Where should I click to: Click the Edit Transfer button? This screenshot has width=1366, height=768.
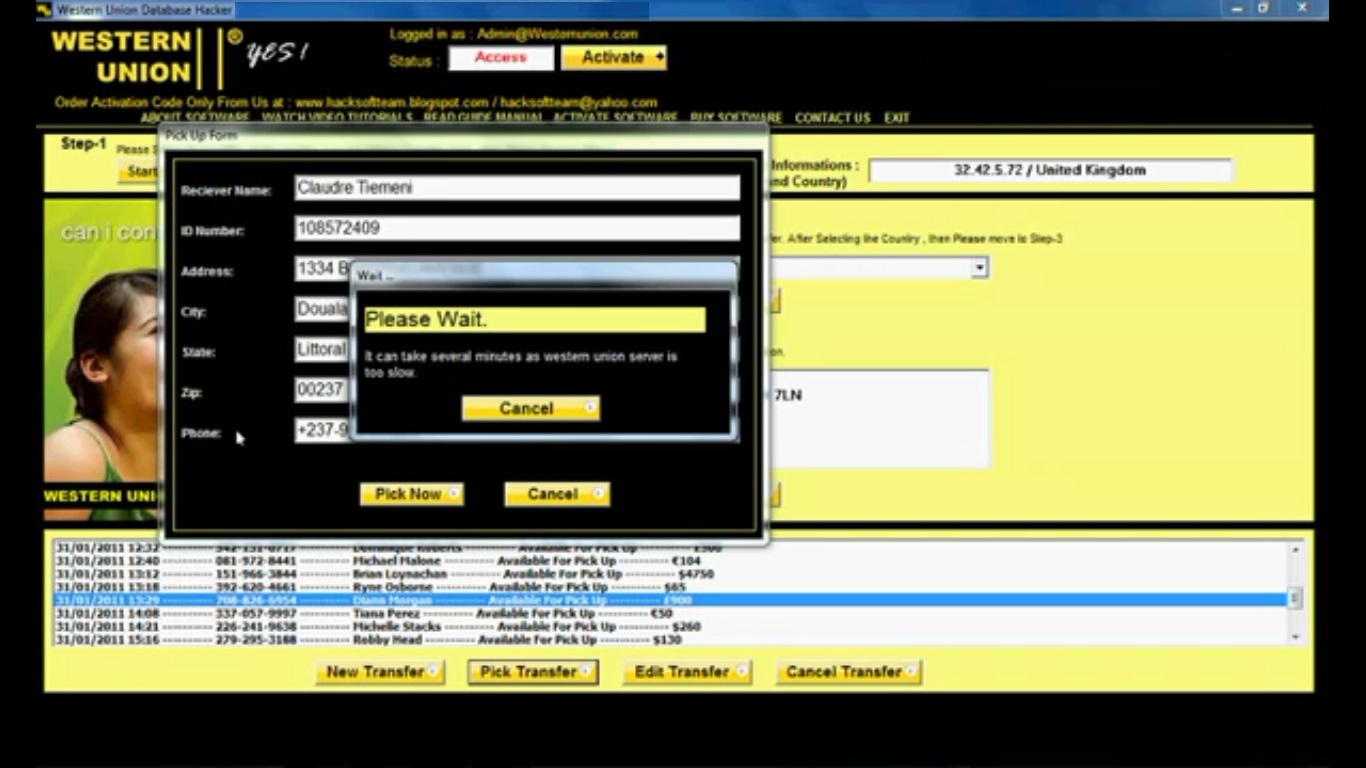click(x=687, y=672)
